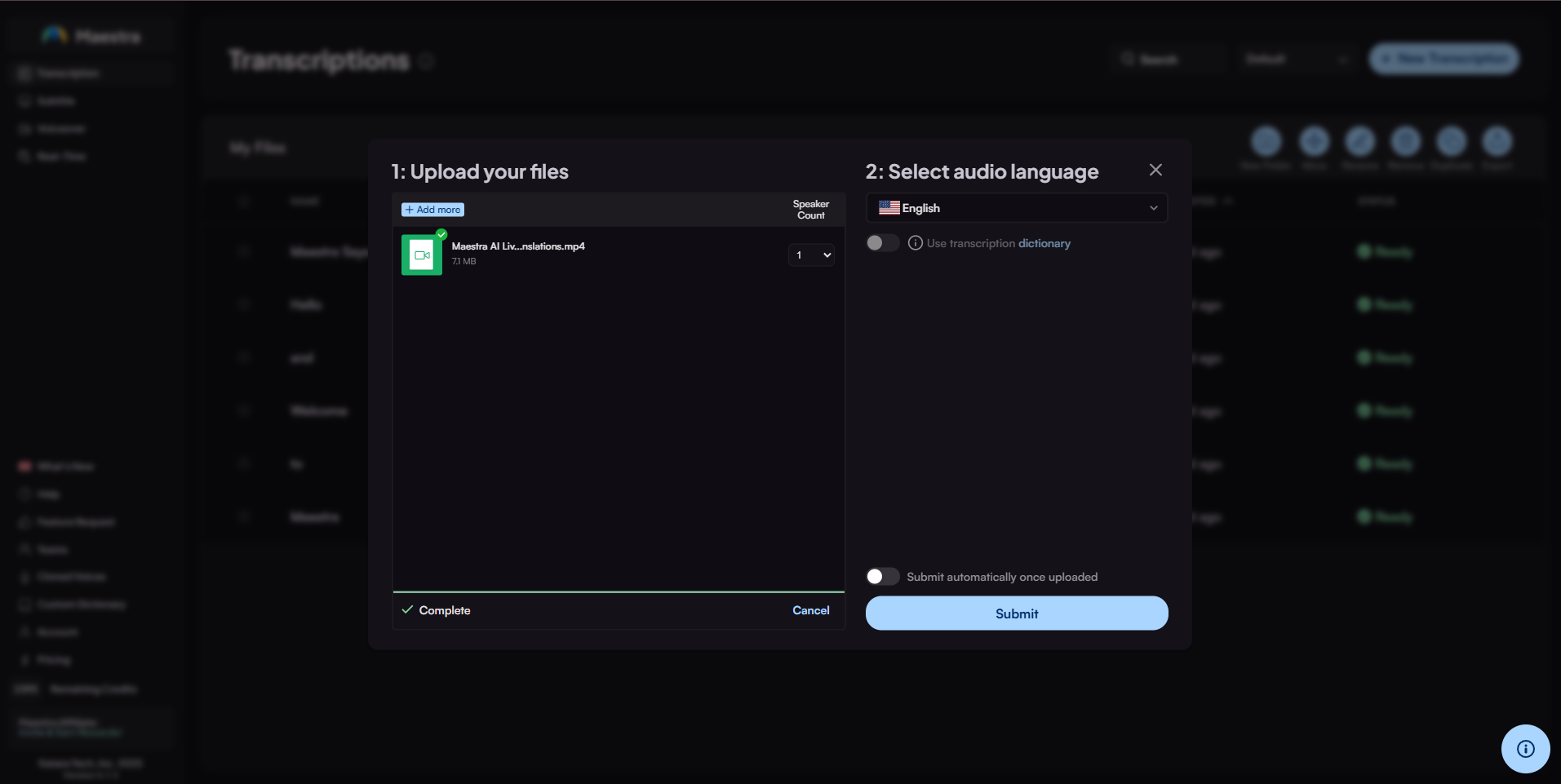Expand the English audio language dropdown

(x=1016, y=208)
